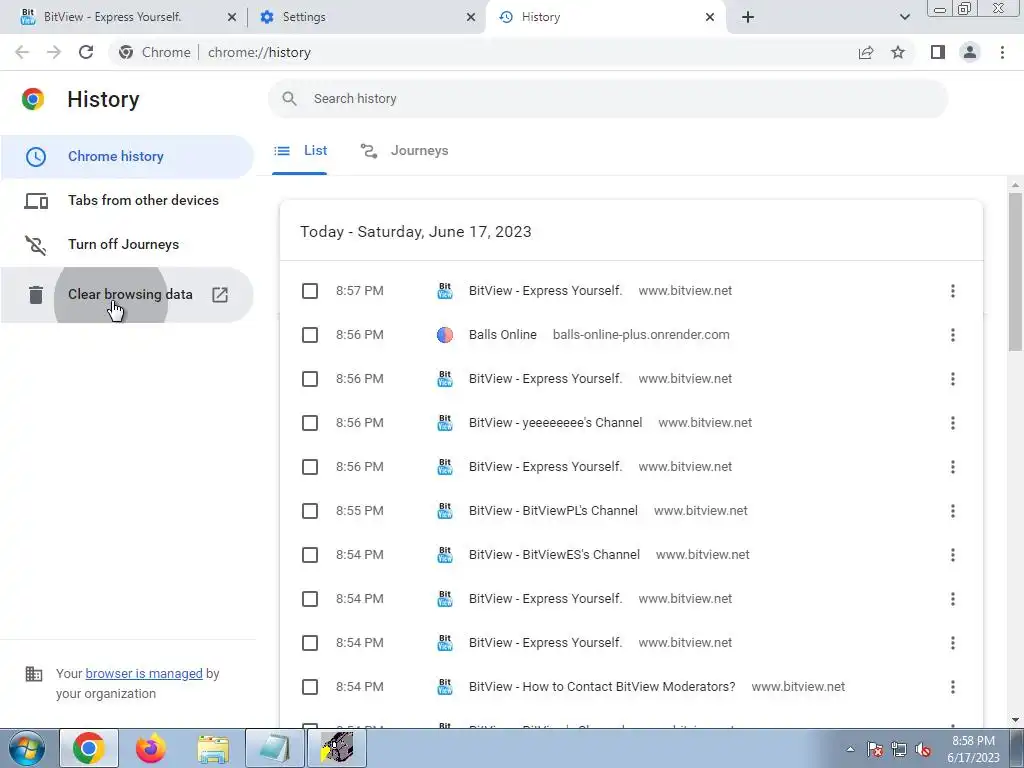Check the Balls Online history entry
This screenshot has width=1024, height=768.
[310, 335]
